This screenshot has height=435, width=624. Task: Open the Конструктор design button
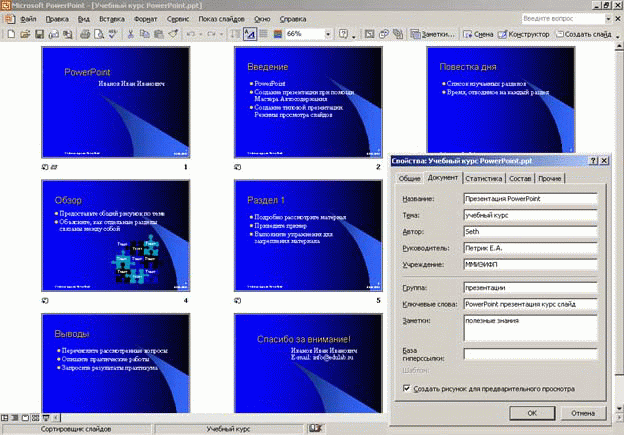(x=524, y=34)
